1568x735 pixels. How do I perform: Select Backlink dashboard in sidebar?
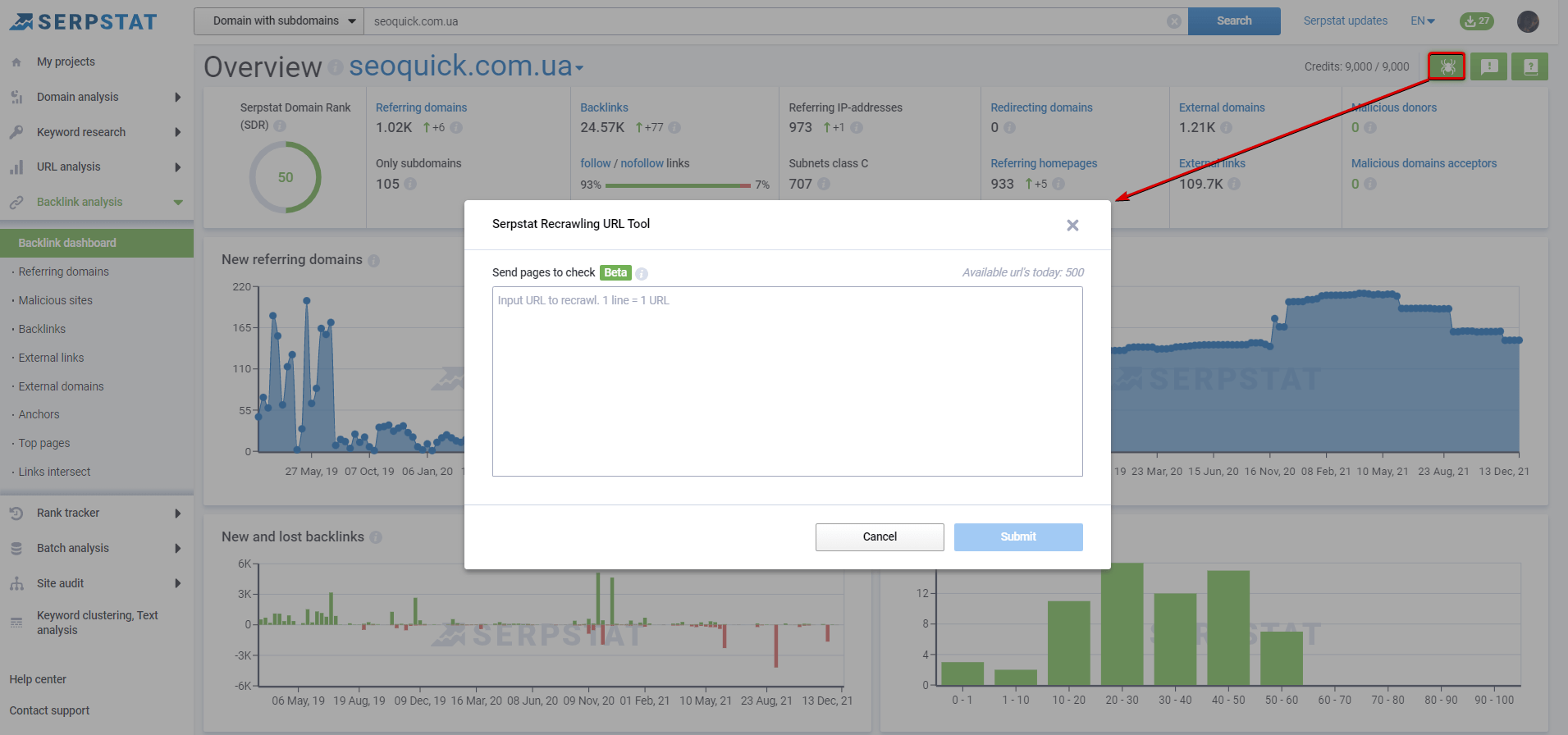(97, 243)
